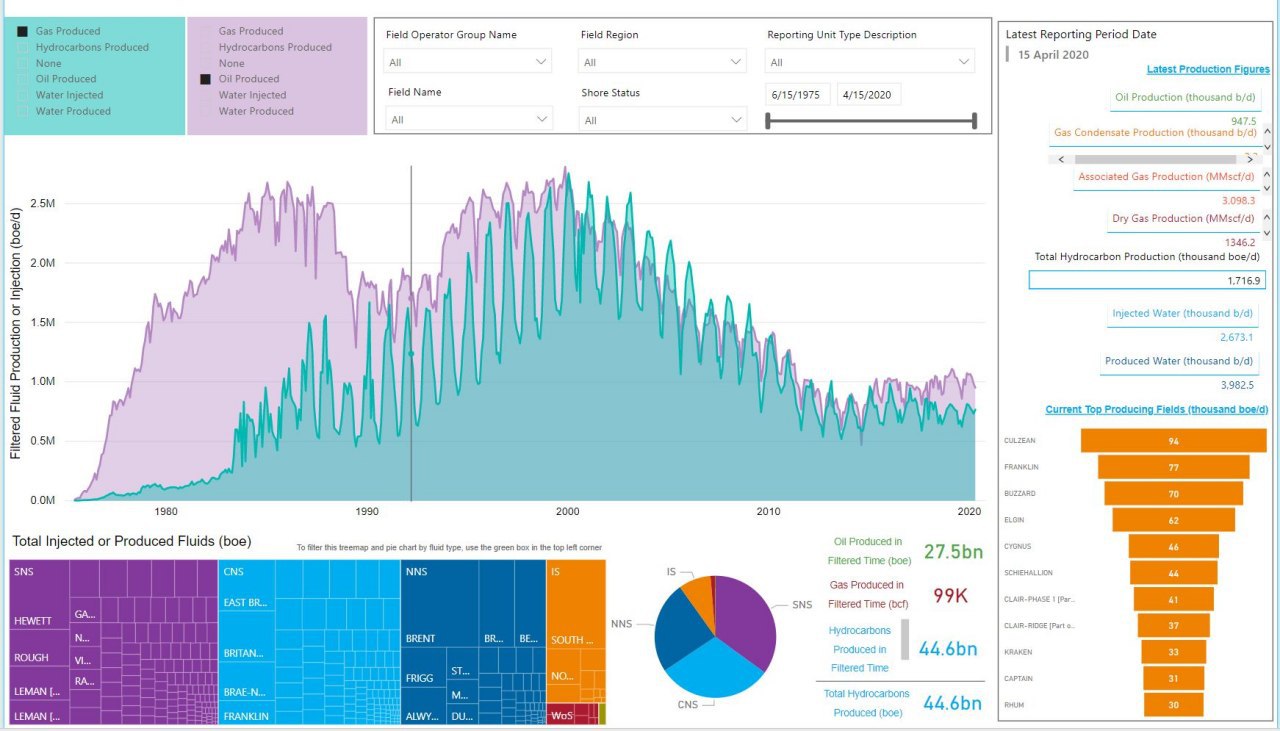The image size is (1280, 731).
Task: Select SCHIEHALLION funnel bar 44
Action: coord(1173,573)
